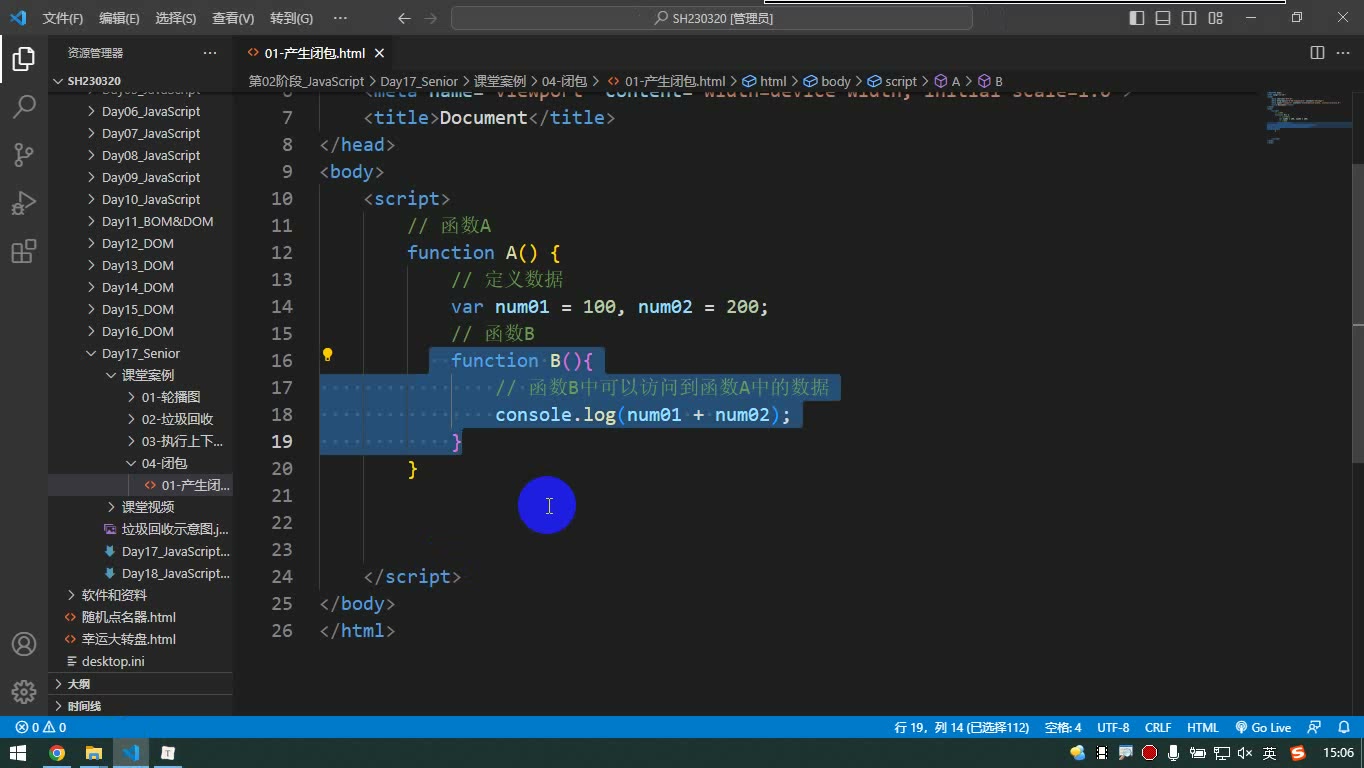Toggle the bottom panel visibility
This screenshot has width=1364, height=768.
1163,18
